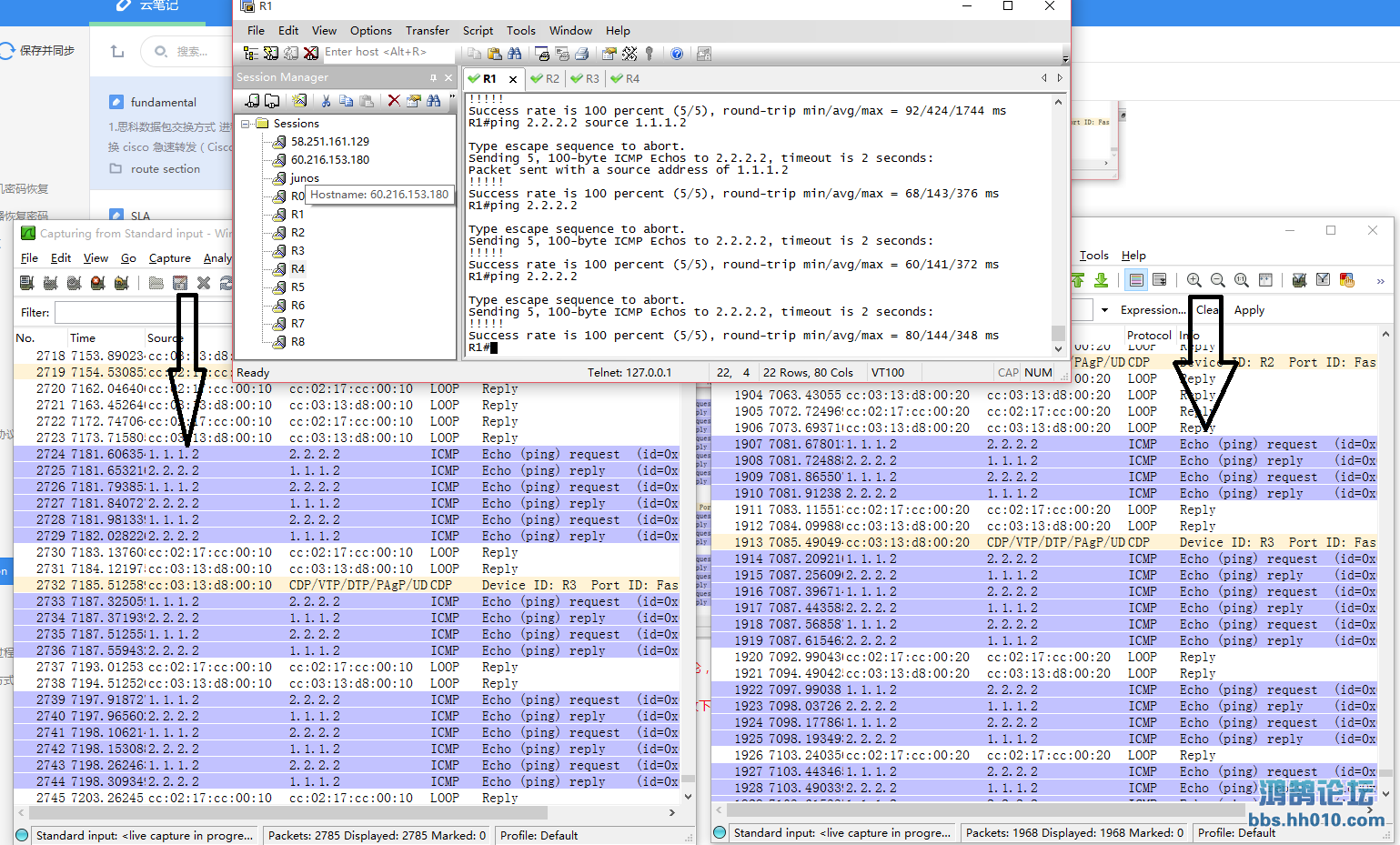Select packet 2724 row in left Wireshark
1400x845 pixels.
click(x=347, y=454)
